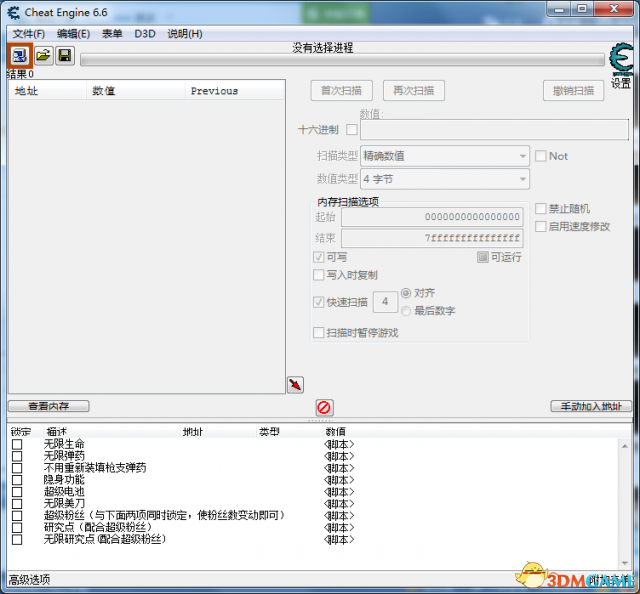Viewport: 640px width, 594px height.
Task: Expand the 数值类型 dropdown
Action: pyautogui.click(x=445, y=179)
